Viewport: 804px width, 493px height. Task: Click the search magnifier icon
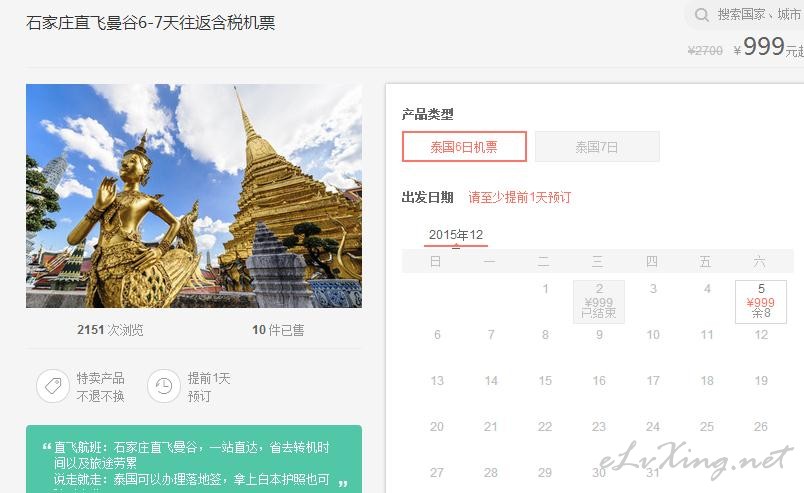pyautogui.click(x=701, y=15)
